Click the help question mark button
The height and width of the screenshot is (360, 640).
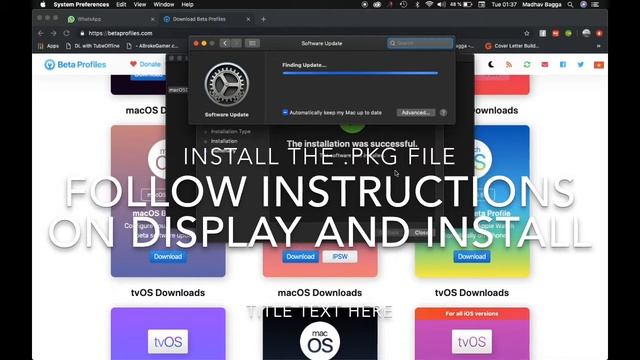click(x=443, y=113)
